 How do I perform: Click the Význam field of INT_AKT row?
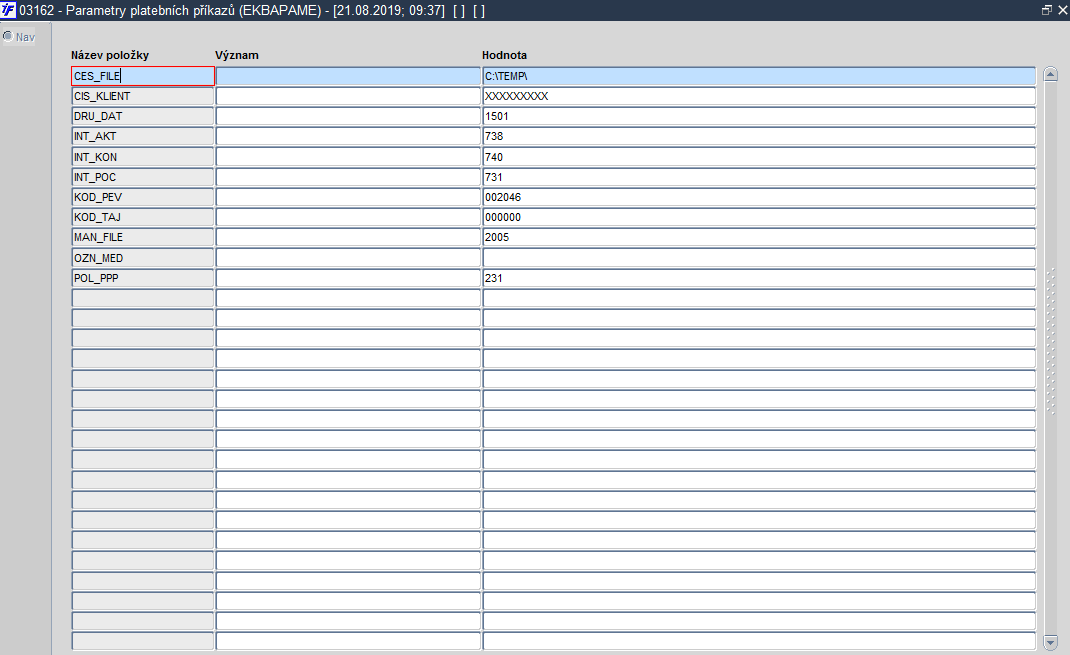[349, 136]
